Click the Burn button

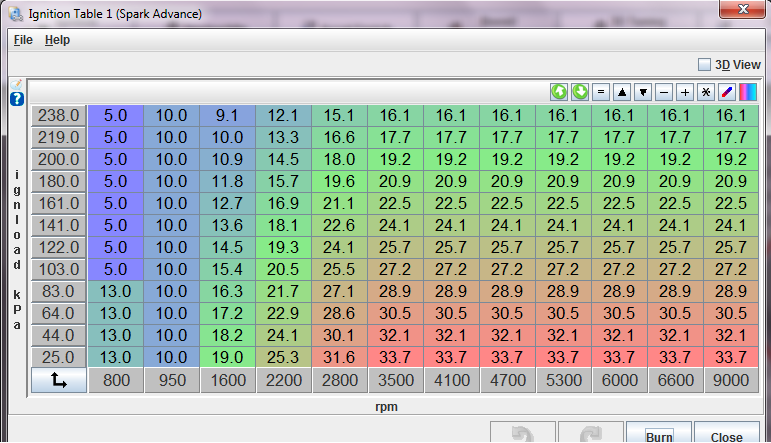tap(658, 436)
